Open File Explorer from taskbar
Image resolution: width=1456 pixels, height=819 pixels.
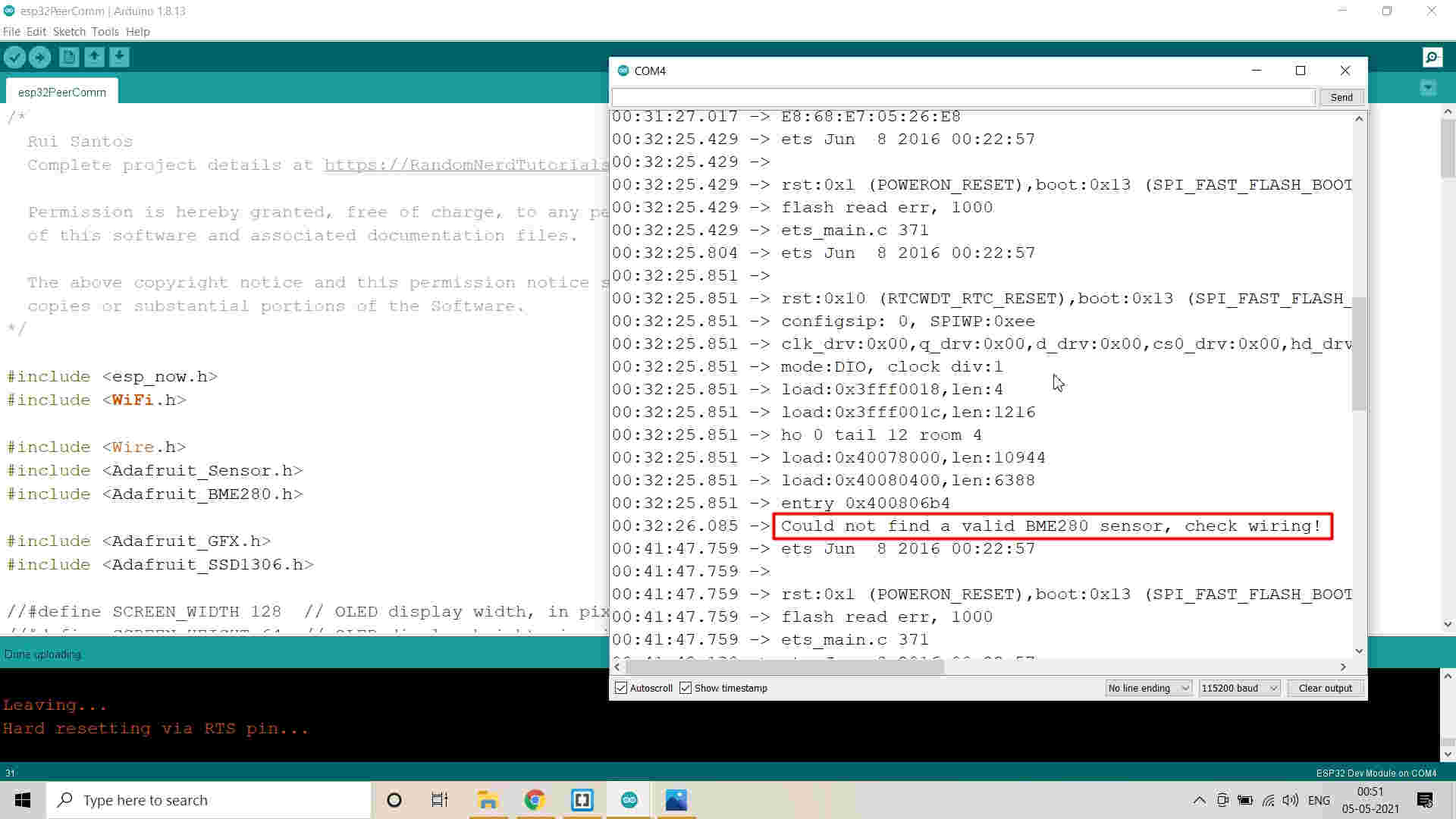(488, 800)
